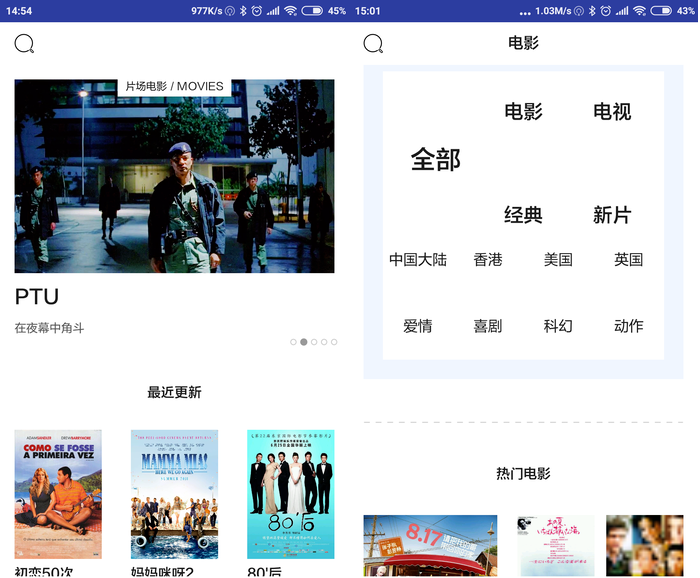Tap the alarm clock icon in the right status bar
This screenshot has width=700, height=578.
point(606,11)
